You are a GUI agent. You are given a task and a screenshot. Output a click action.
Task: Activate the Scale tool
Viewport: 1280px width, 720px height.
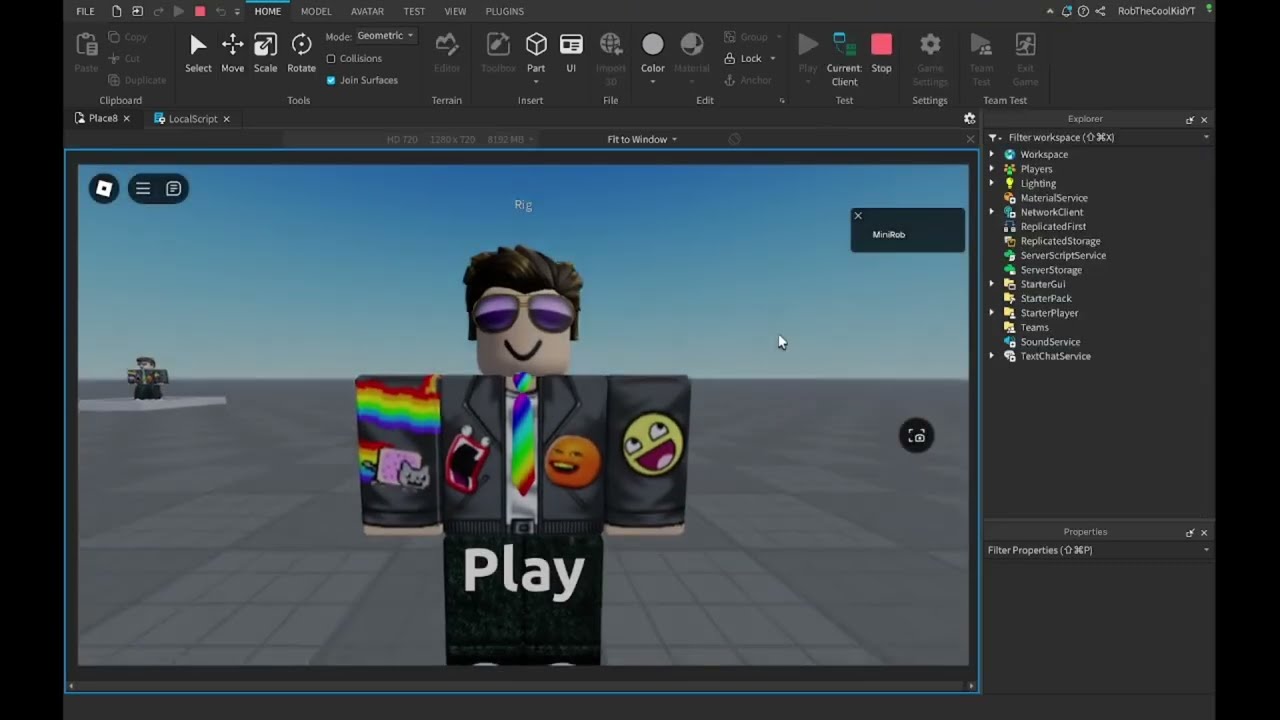pyautogui.click(x=265, y=45)
